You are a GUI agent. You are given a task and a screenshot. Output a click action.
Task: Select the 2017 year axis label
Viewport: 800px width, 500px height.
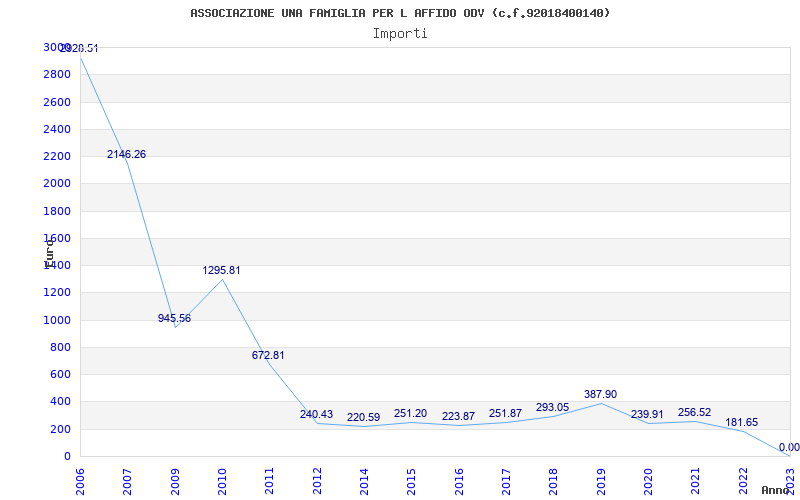pyautogui.click(x=506, y=481)
